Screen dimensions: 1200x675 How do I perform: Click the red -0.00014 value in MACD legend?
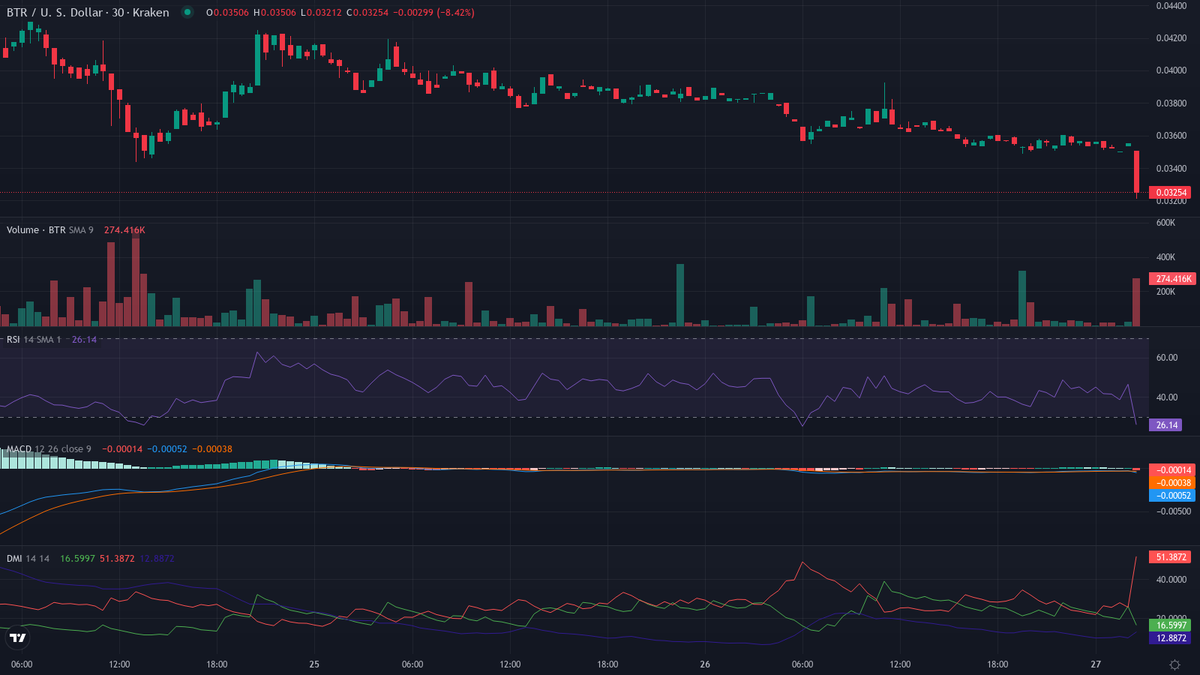pos(121,449)
